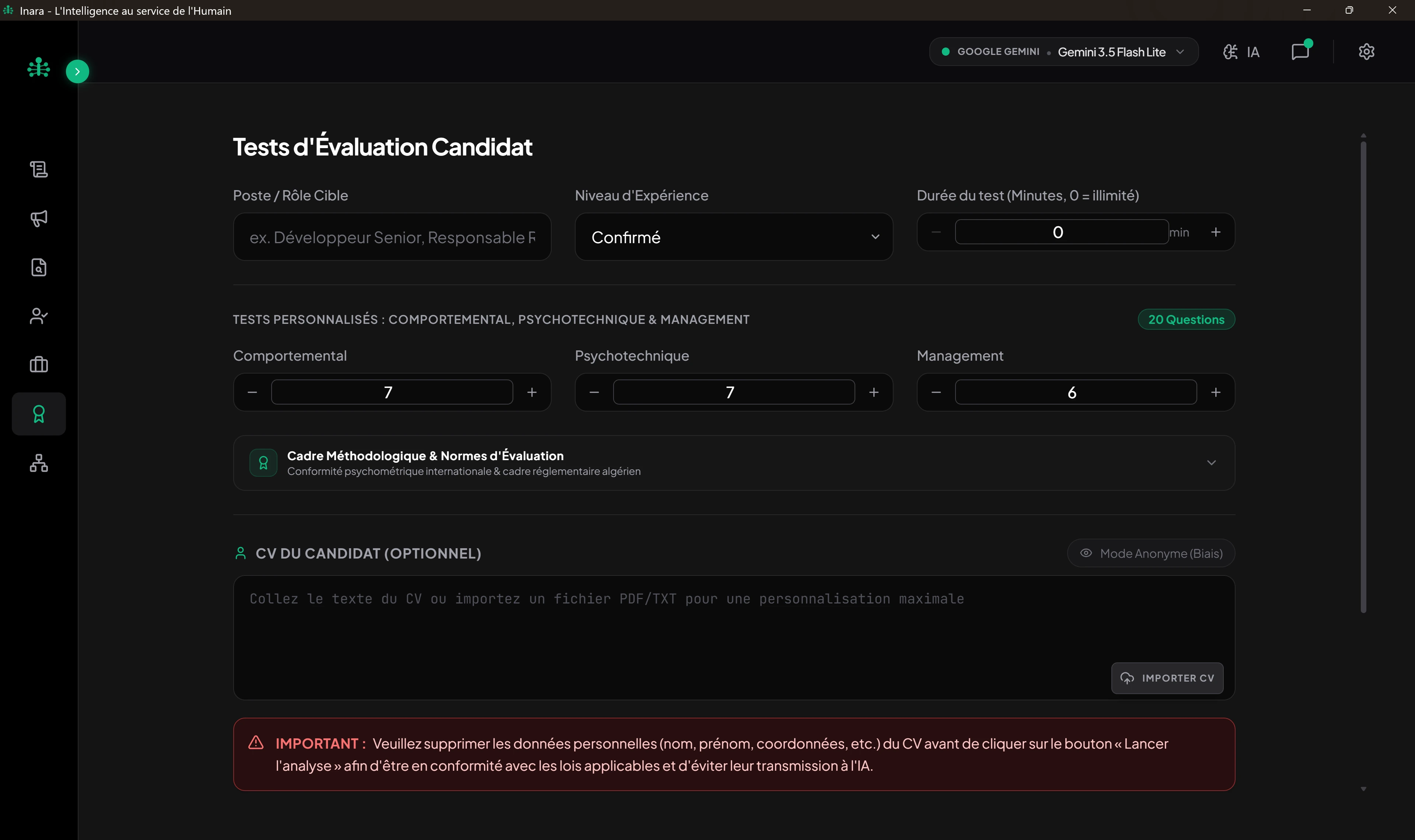Viewport: 1415px width, 840px height.
Task: Click the brain IA button in the header
Action: (1241, 52)
